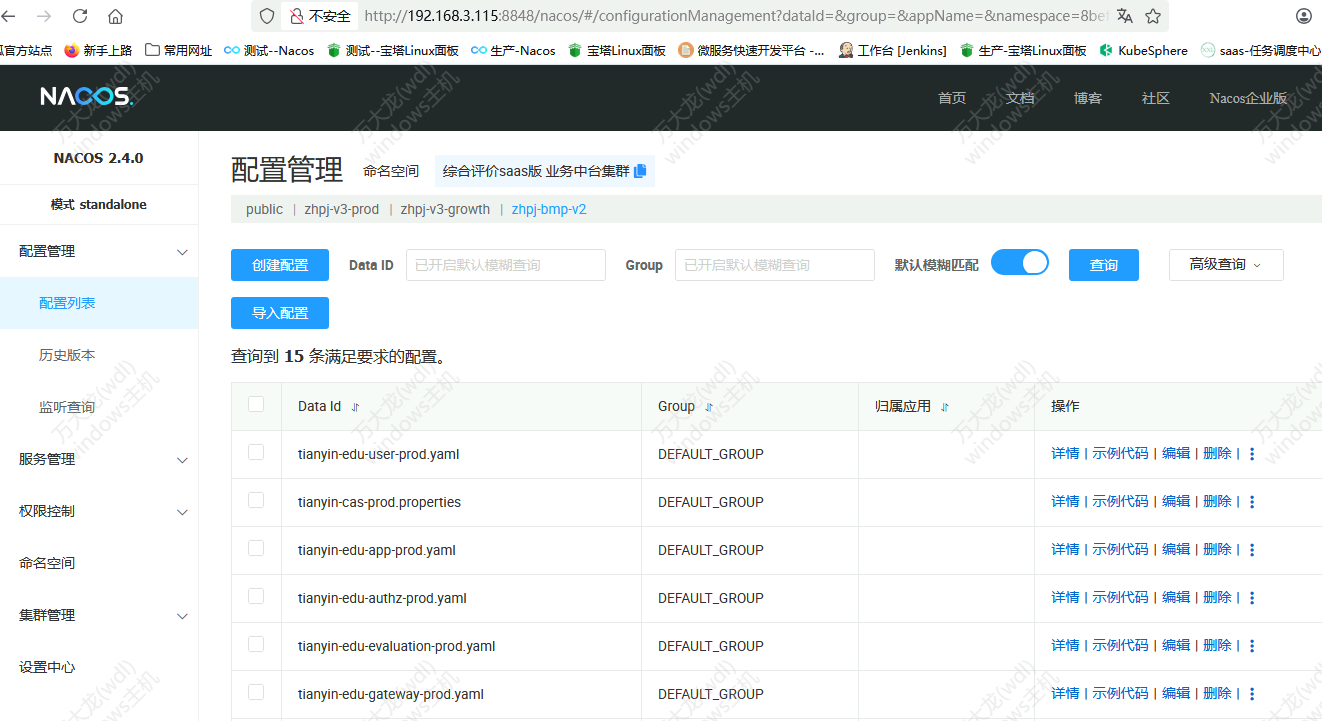Copy the namespace ID with the copy icon
1322x721 pixels.
[x=640, y=171]
